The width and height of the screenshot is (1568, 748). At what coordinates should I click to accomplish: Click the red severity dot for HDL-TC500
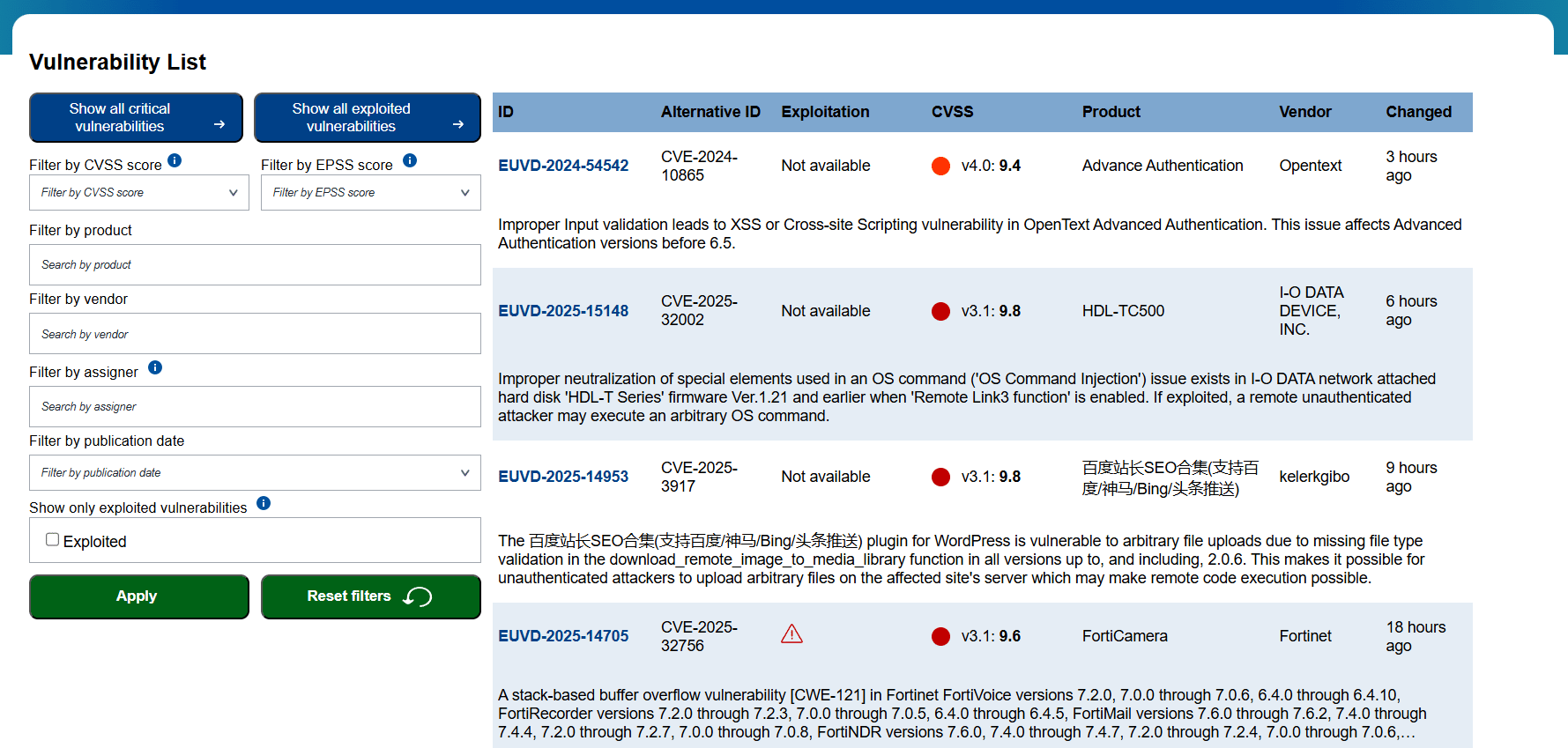click(x=940, y=311)
